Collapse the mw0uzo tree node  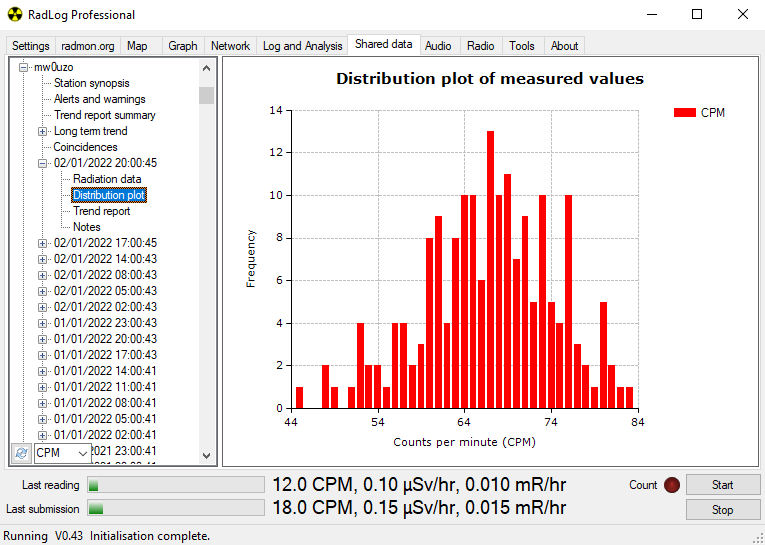tap(23, 67)
